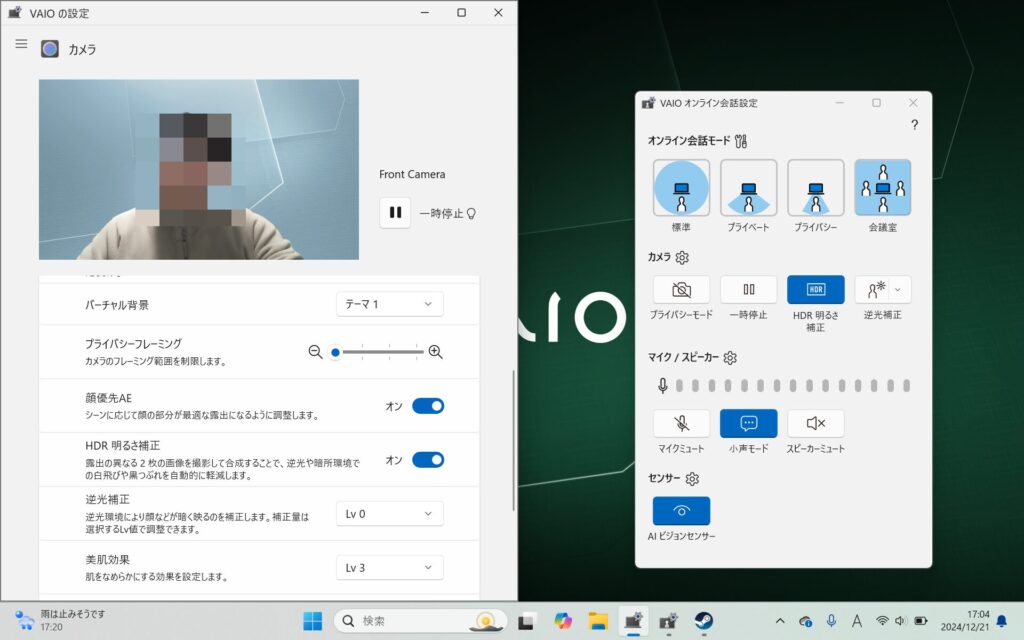Choose the 会議室 conversation mode
Viewport: 1024px width, 640px height.
click(882, 188)
